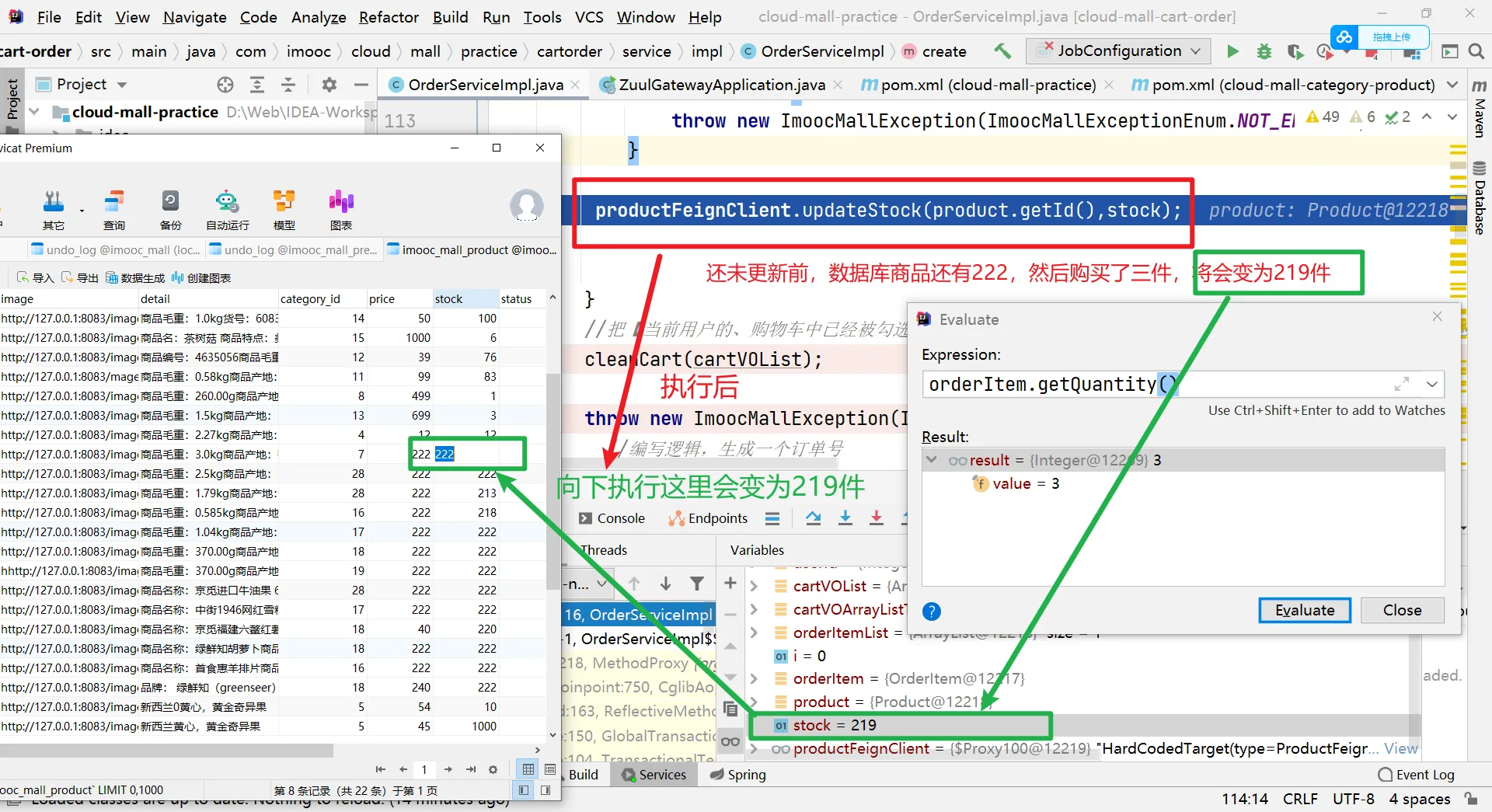Click the Step Over debugger icon
The width and height of the screenshot is (1492, 812).
pyautogui.click(x=813, y=518)
